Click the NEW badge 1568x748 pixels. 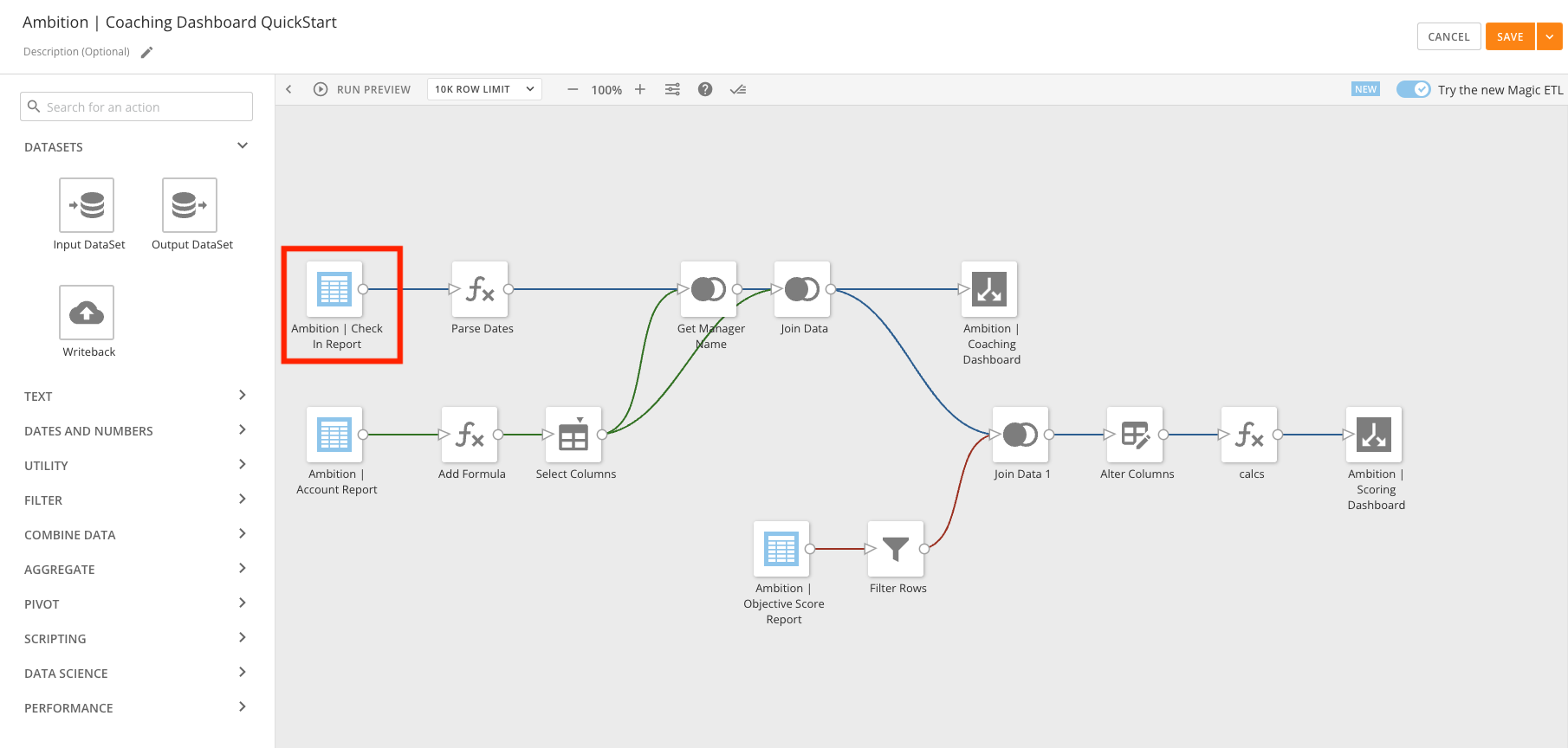pyautogui.click(x=1365, y=89)
